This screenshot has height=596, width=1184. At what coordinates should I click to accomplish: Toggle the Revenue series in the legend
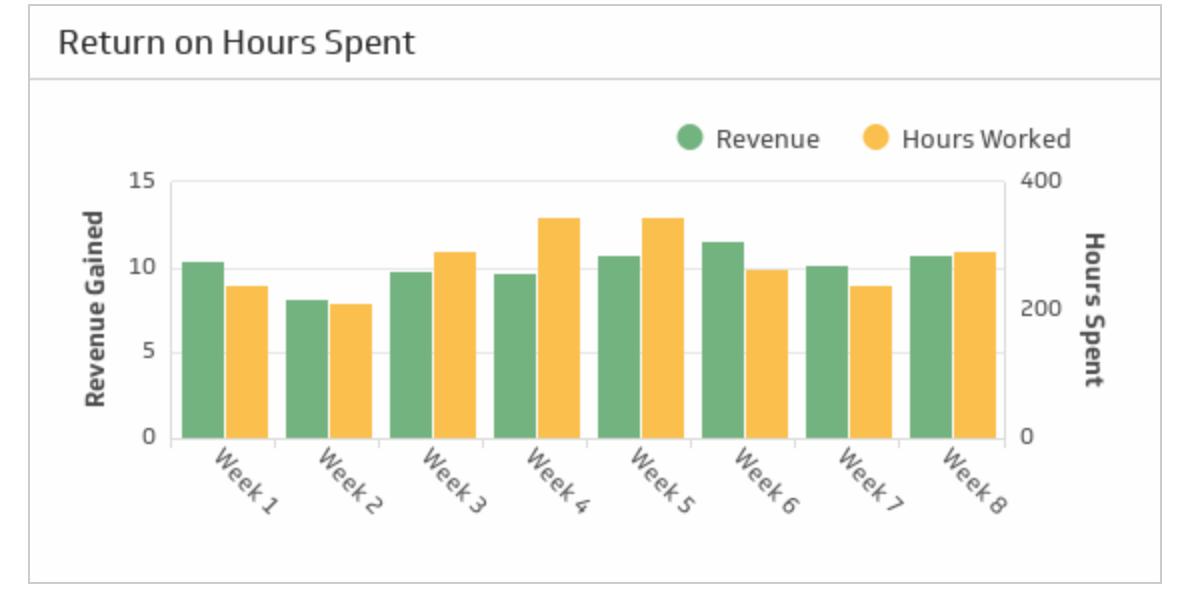[x=767, y=139]
